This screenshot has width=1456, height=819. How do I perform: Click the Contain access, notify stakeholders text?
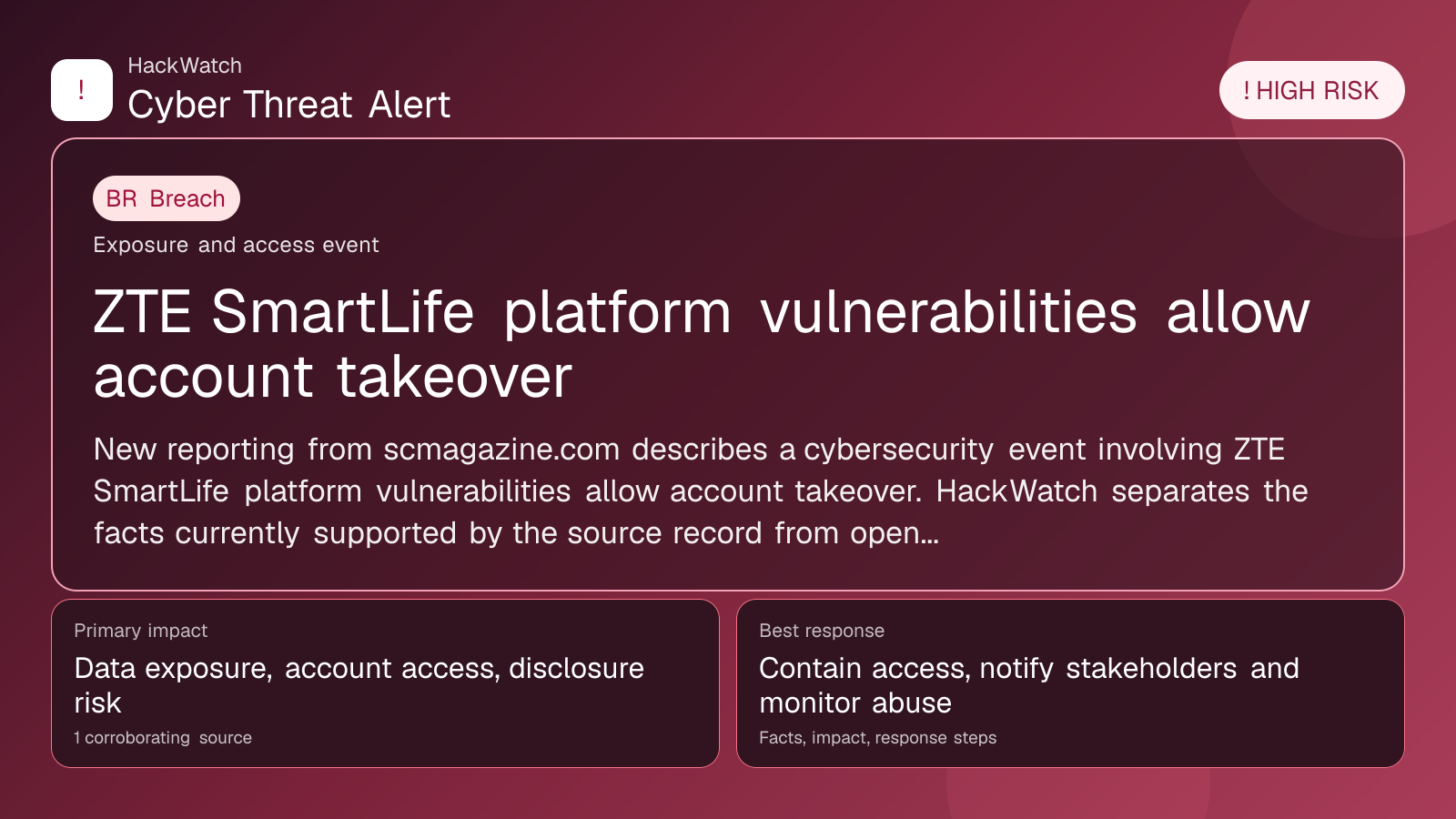pos(1029,685)
